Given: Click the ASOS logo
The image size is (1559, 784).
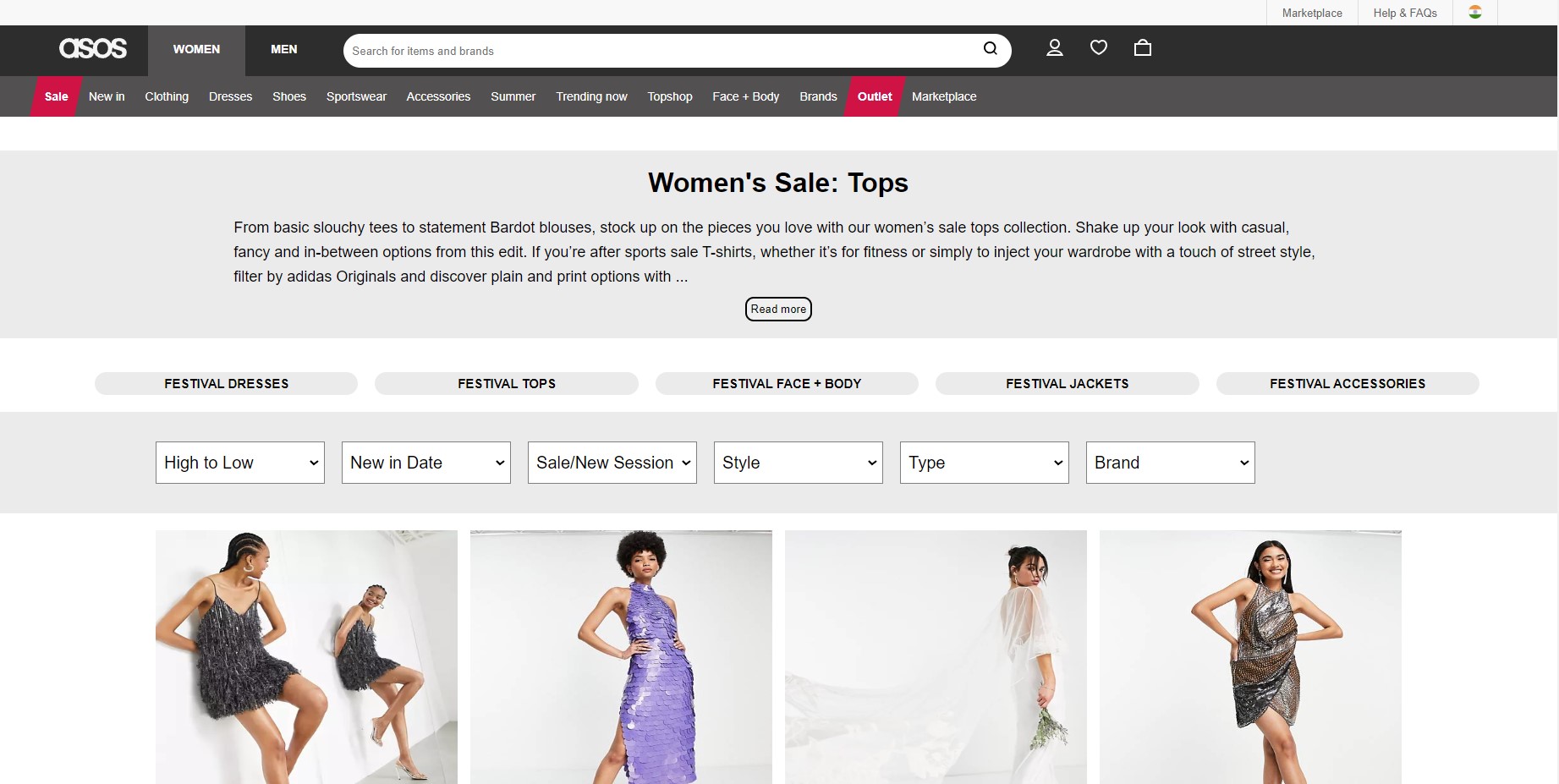Looking at the screenshot, I should coord(93,49).
